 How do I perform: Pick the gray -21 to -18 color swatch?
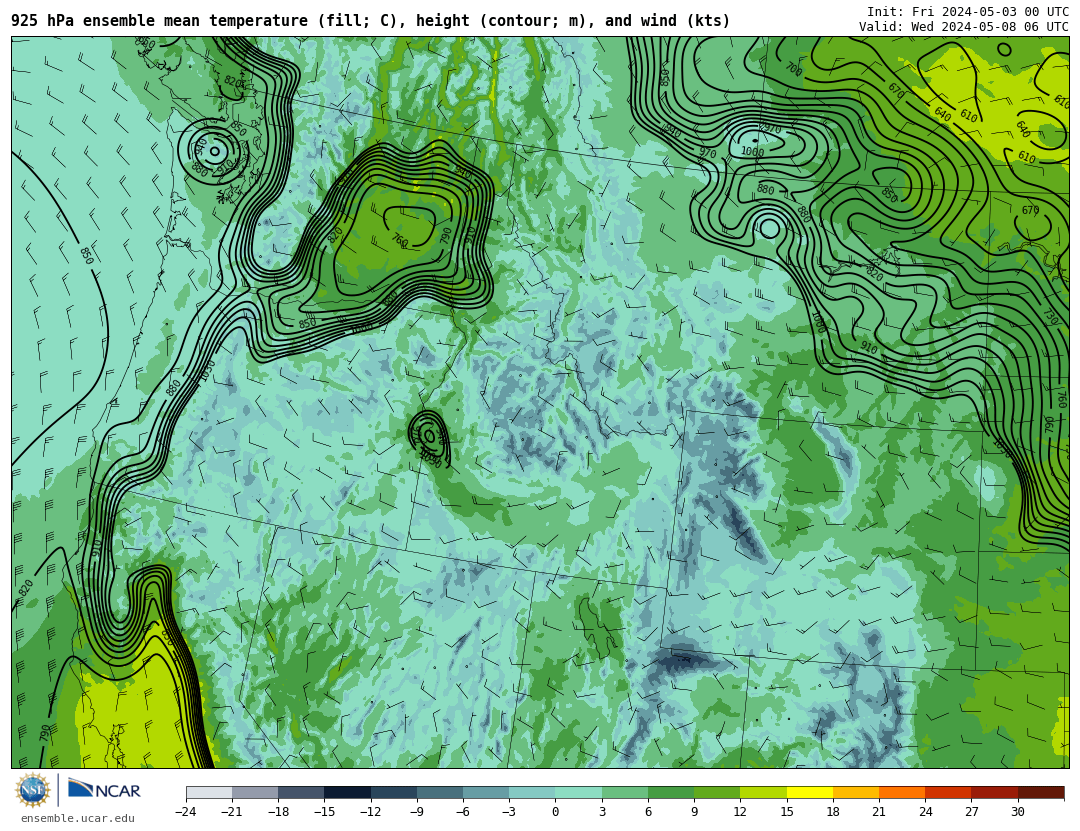(x=256, y=792)
